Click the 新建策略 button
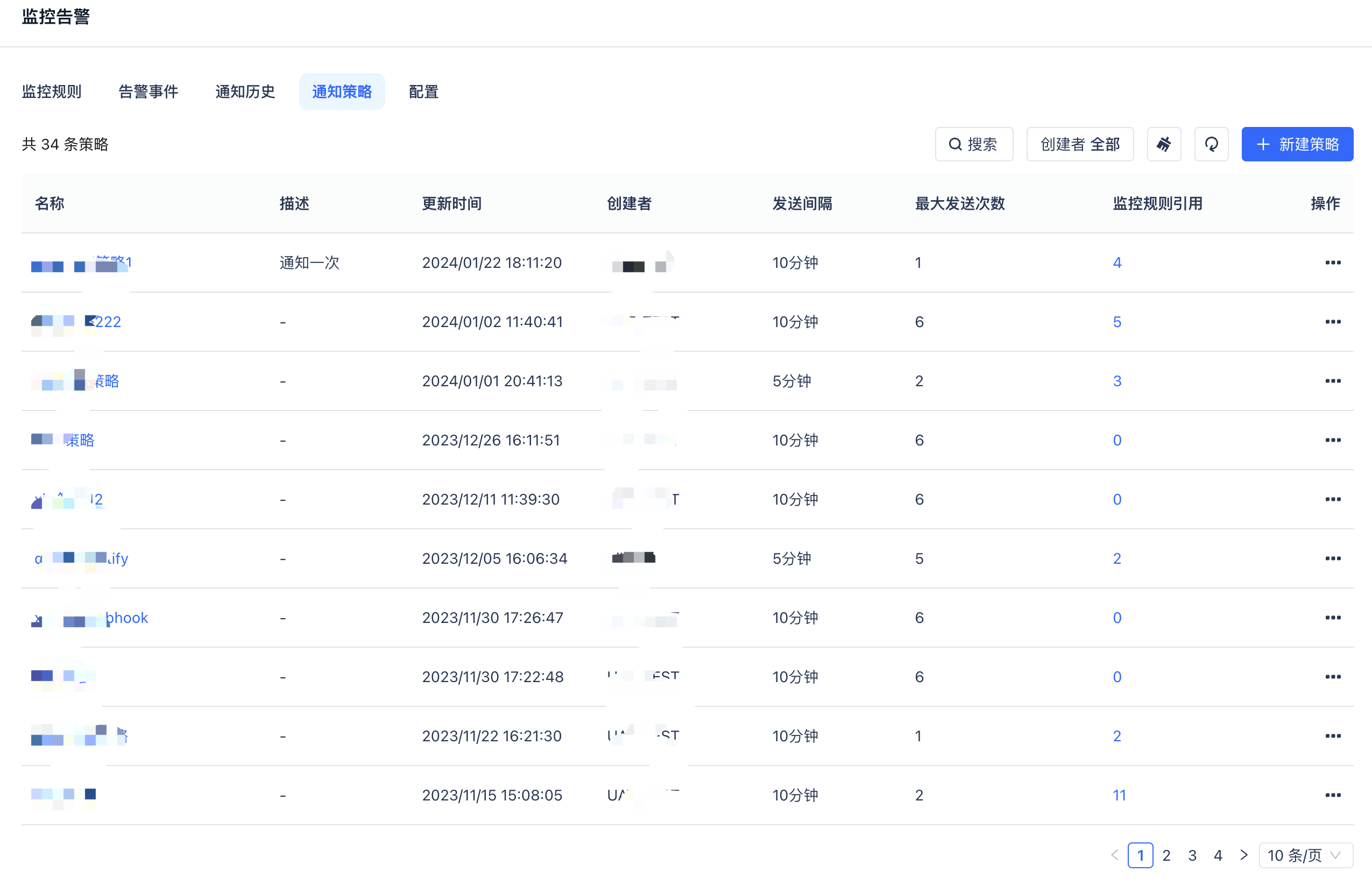 (1297, 144)
